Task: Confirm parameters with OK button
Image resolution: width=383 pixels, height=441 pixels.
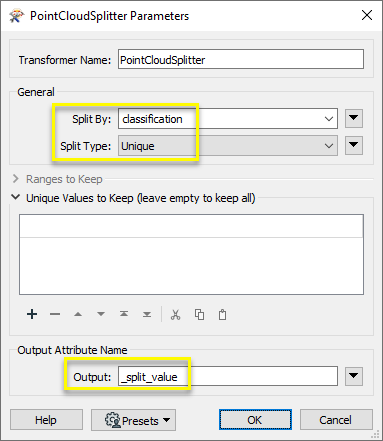Action: tap(255, 420)
